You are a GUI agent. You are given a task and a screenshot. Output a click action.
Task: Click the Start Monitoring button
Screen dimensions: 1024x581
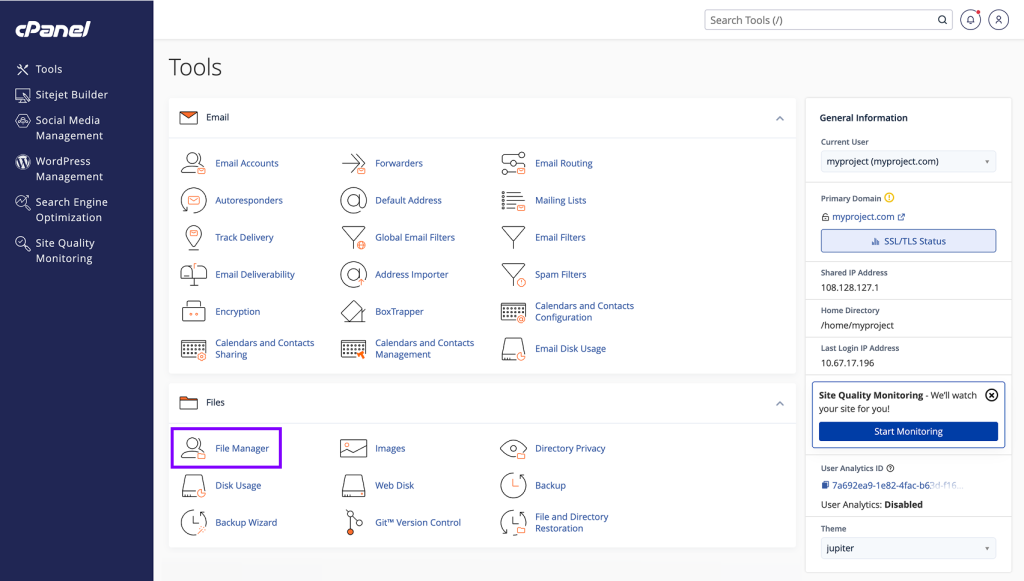tap(906, 431)
